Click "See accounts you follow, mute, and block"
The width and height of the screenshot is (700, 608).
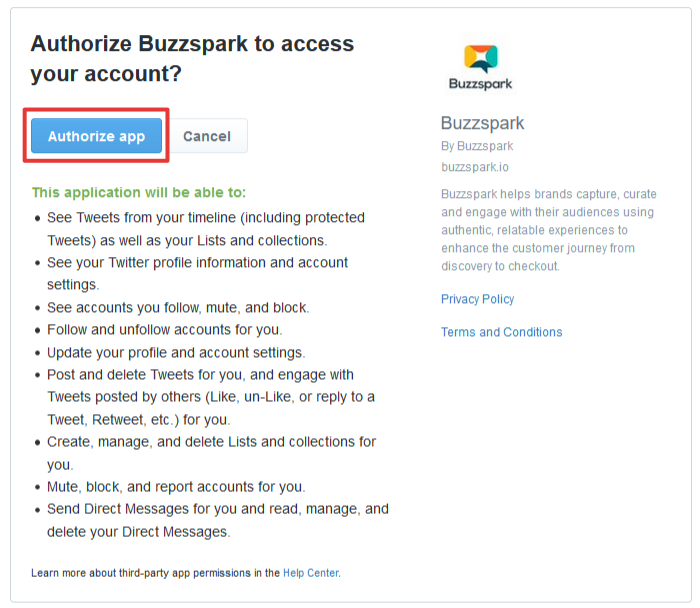click(178, 307)
